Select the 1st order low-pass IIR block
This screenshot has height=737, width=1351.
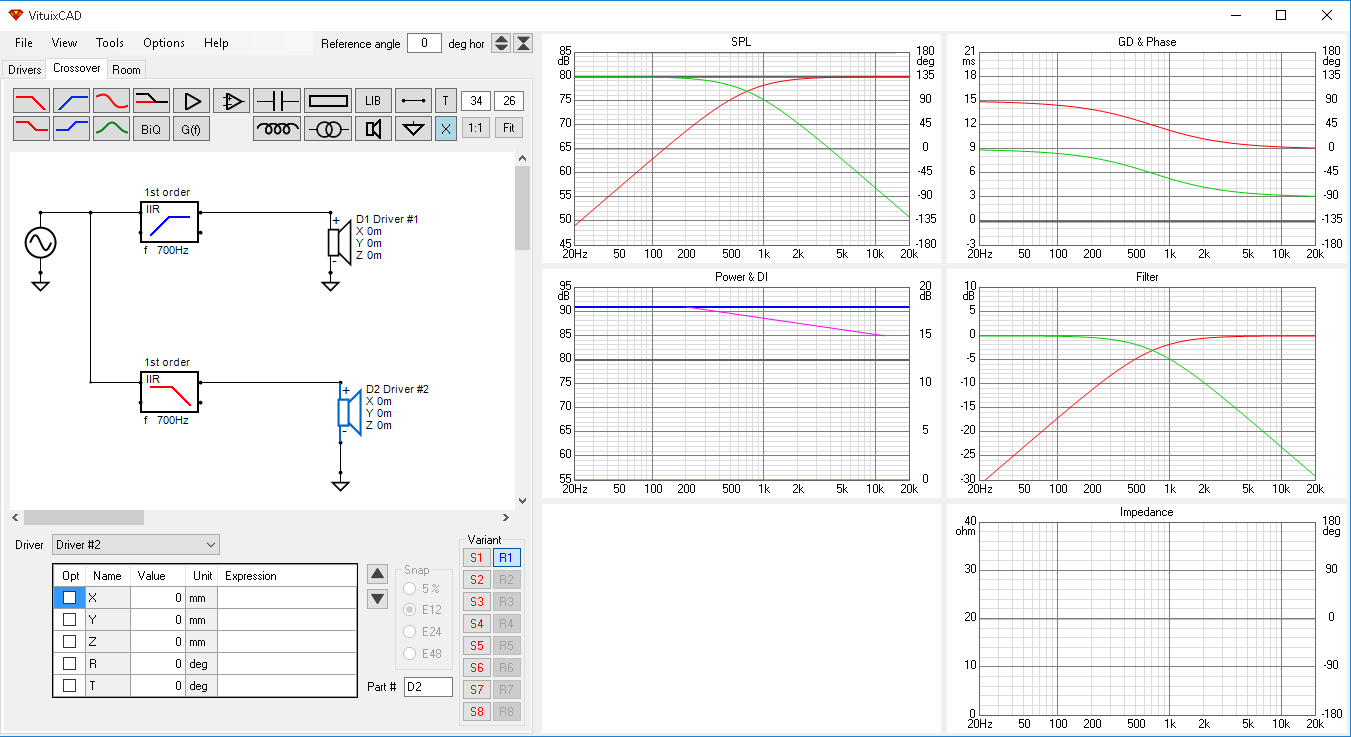(x=169, y=392)
